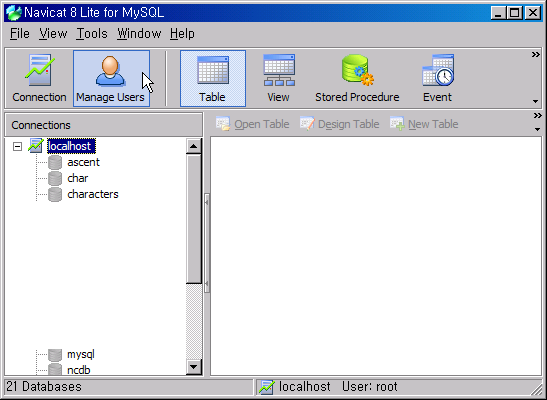This screenshot has height=400, width=547.
Task: Select the ascent database
Action: 84,162
